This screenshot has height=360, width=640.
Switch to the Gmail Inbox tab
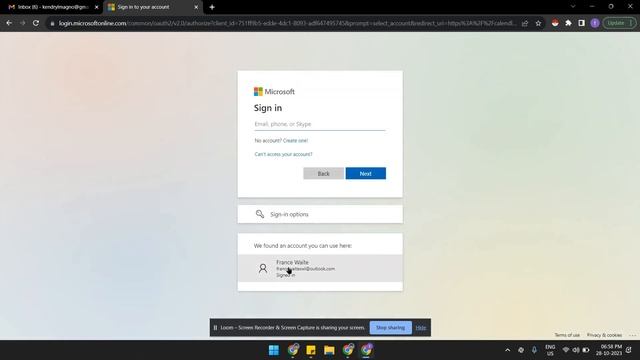(51, 7)
